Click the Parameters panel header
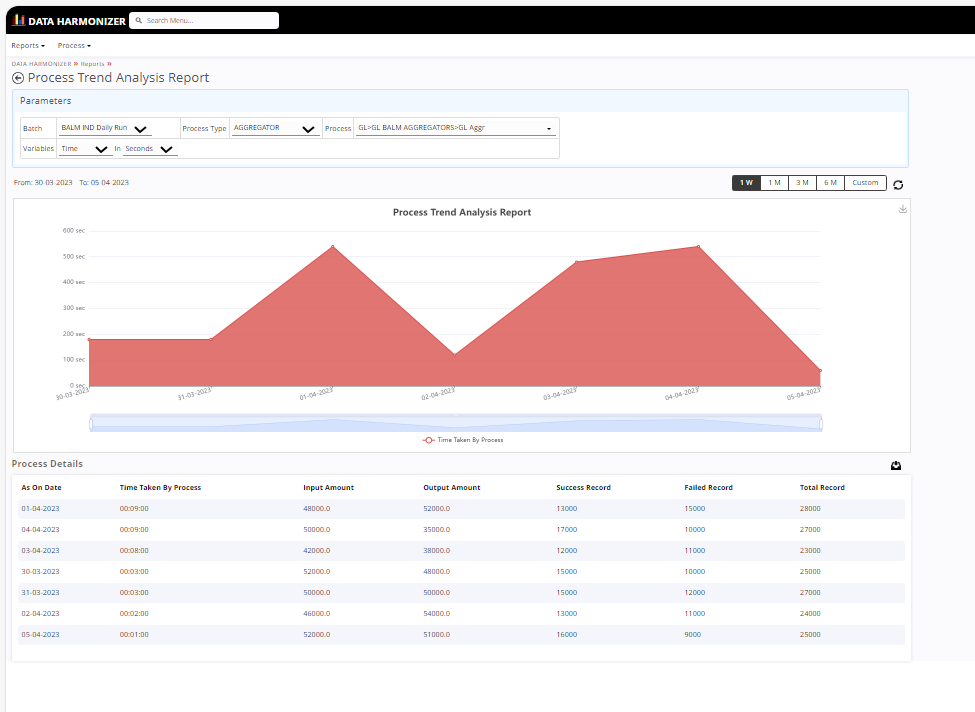 pyautogui.click(x=460, y=101)
